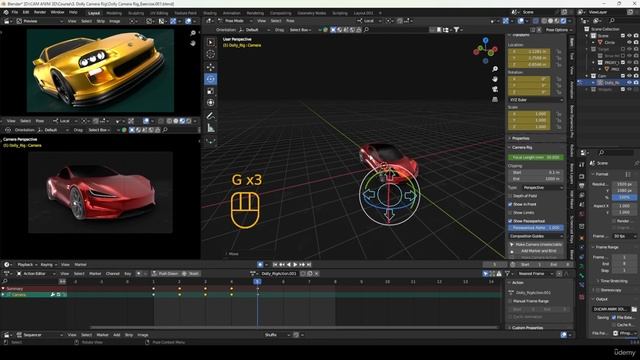This screenshot has width=640, height=360.
Task: Select the Measure tool in viewport toolbar
Action: [211, 128]
